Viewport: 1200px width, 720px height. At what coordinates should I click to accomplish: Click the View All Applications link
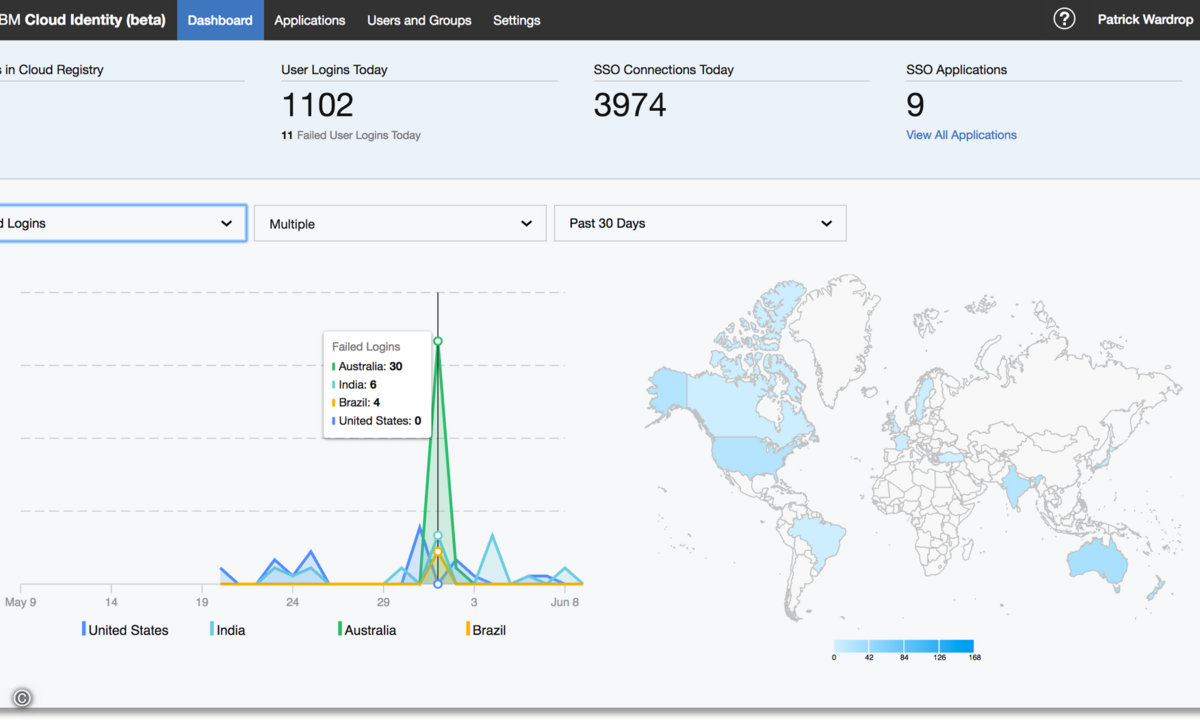[x=961, y=135]
